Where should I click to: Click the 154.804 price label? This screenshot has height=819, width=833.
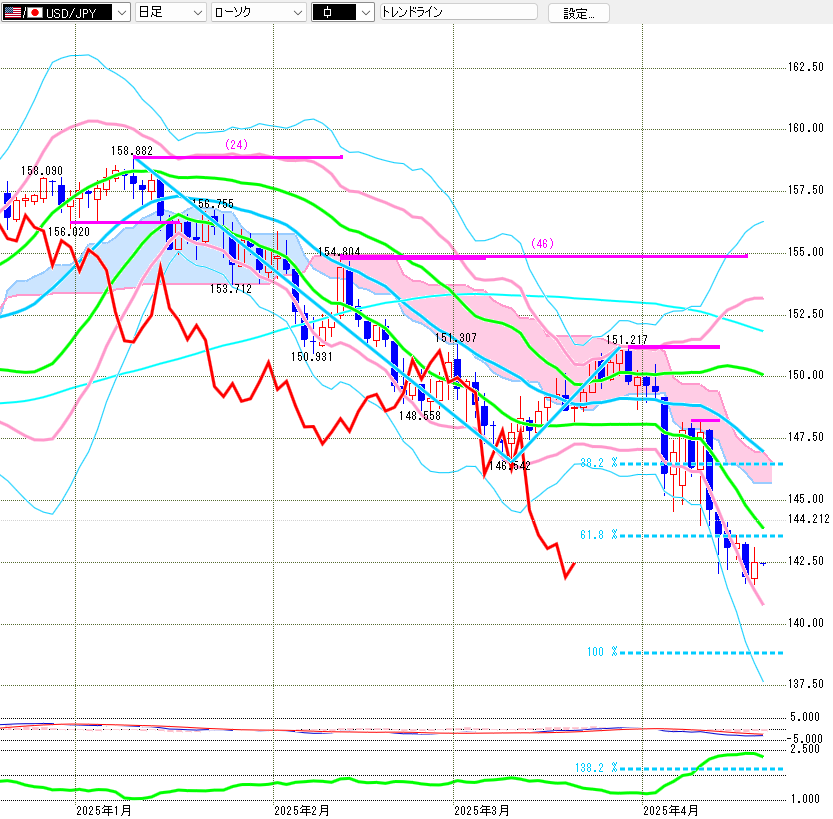pos(339,252)
